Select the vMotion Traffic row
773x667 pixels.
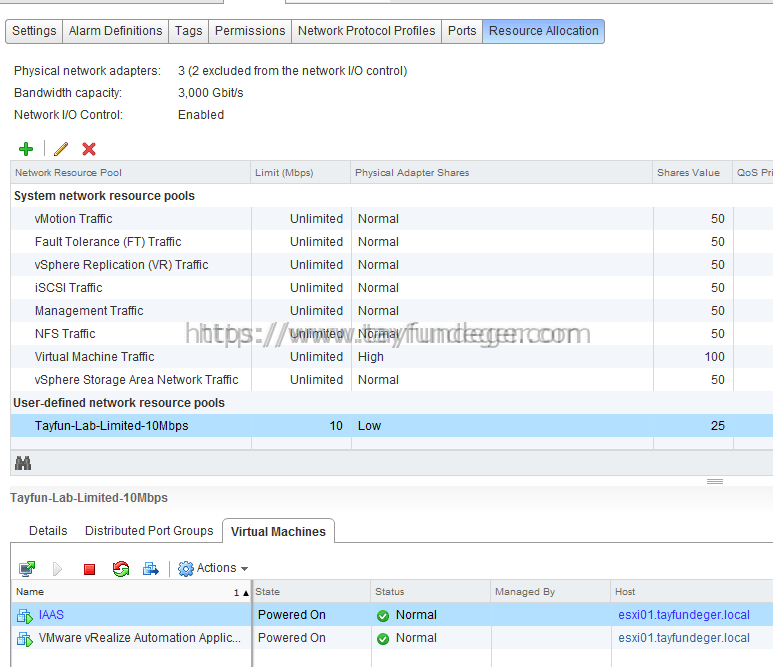point(392,219)
